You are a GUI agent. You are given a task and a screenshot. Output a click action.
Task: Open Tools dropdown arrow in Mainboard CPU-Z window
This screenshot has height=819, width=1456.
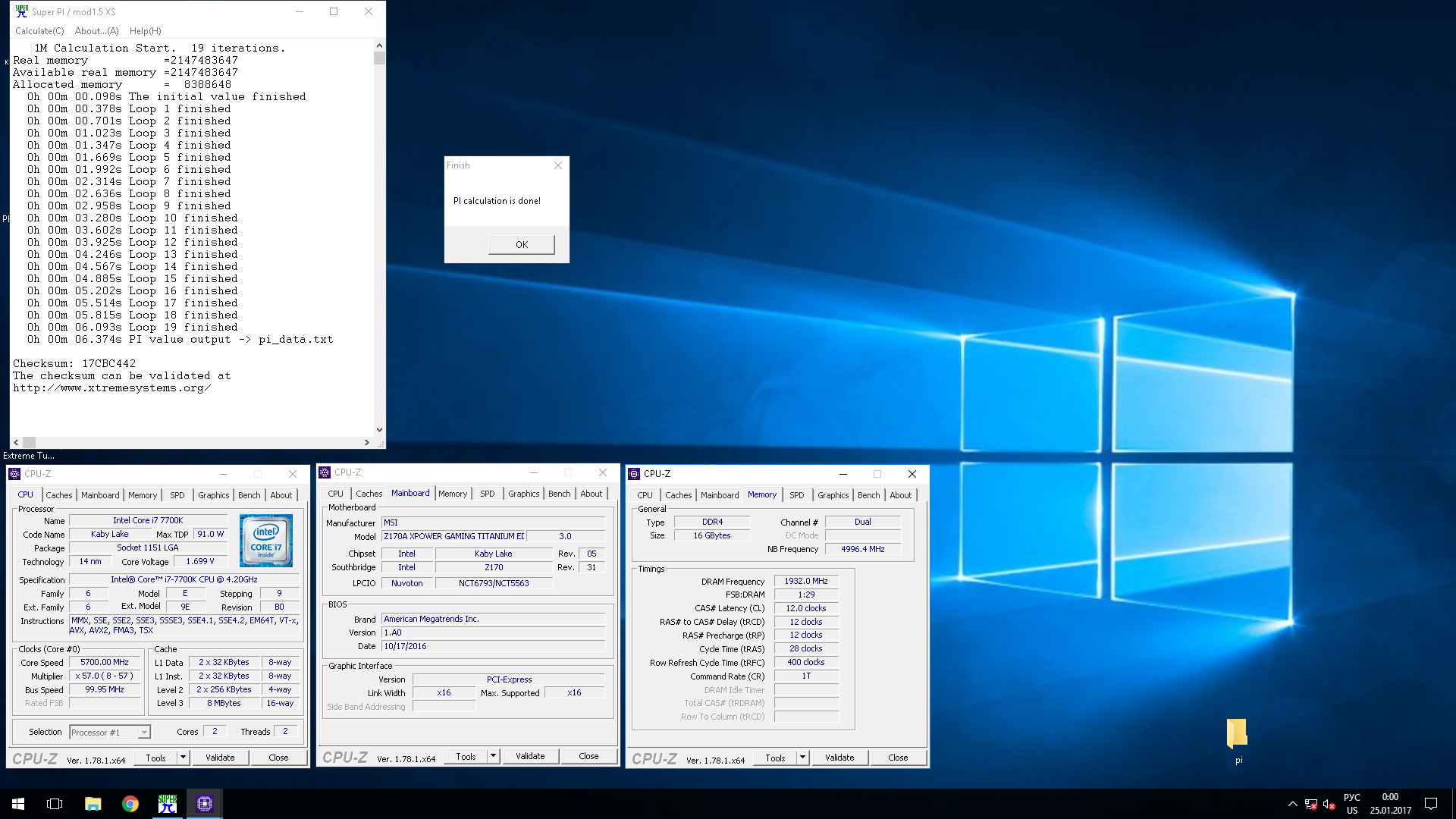coord(493,756)
